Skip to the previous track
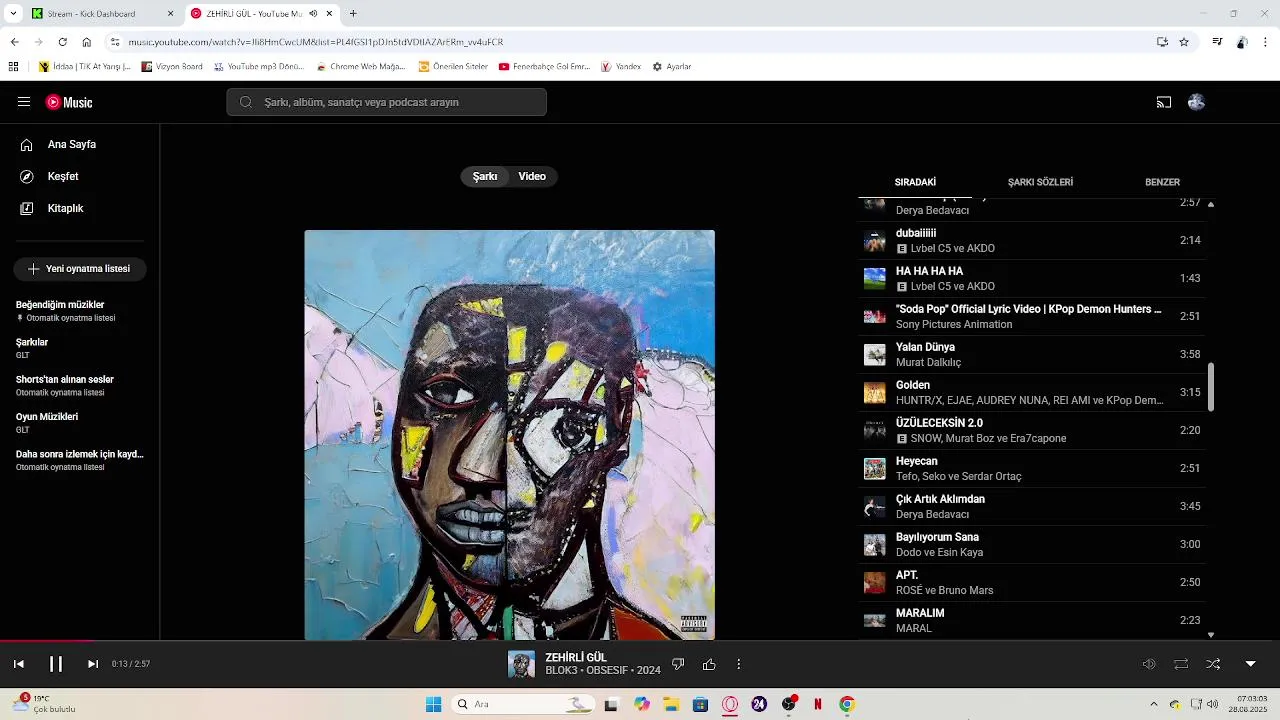Image resolution: width=1280 pixels, height=720 pixels. point(18,664)
